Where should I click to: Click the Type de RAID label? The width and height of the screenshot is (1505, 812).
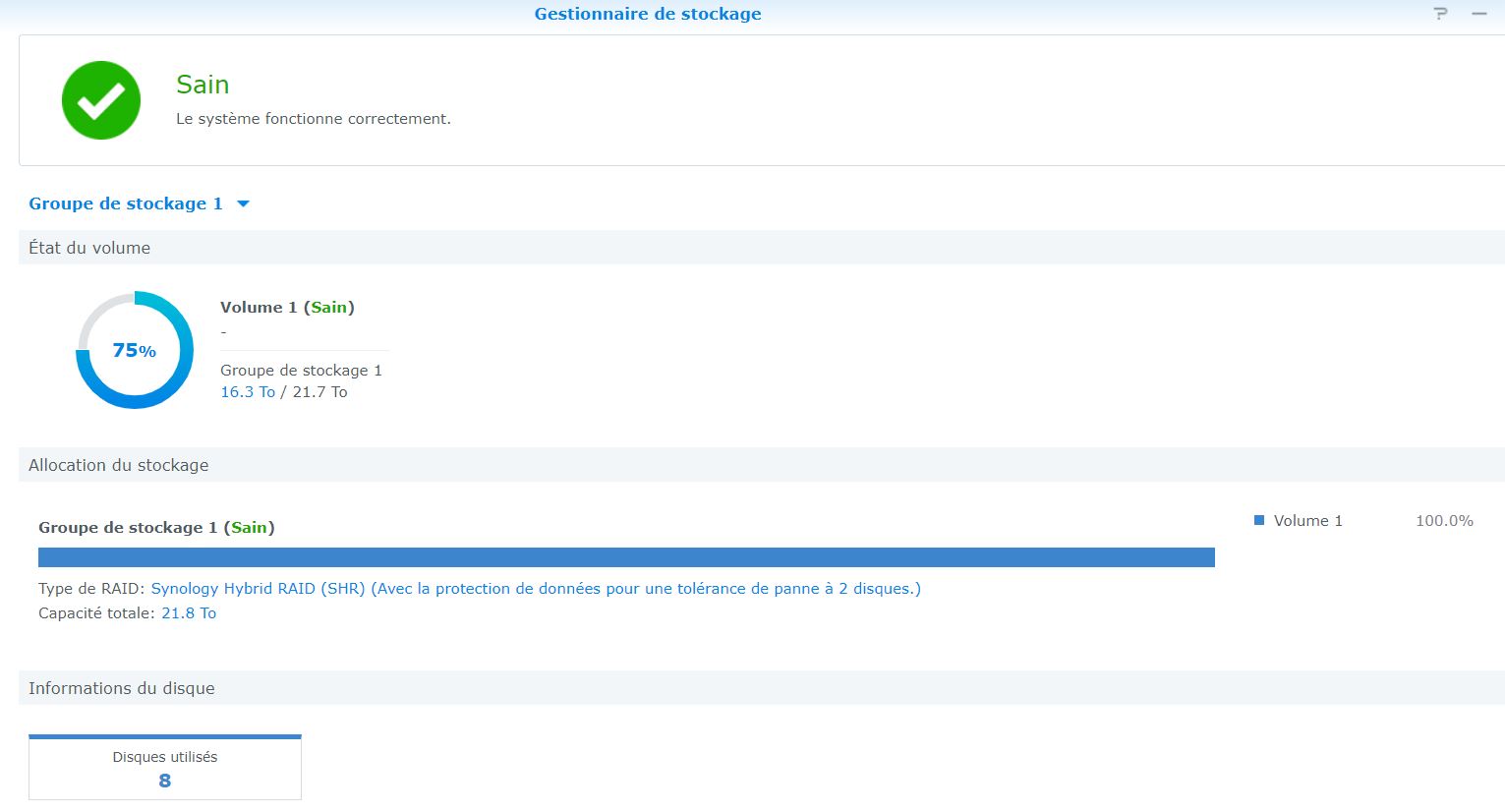click(x=91, y=589)
